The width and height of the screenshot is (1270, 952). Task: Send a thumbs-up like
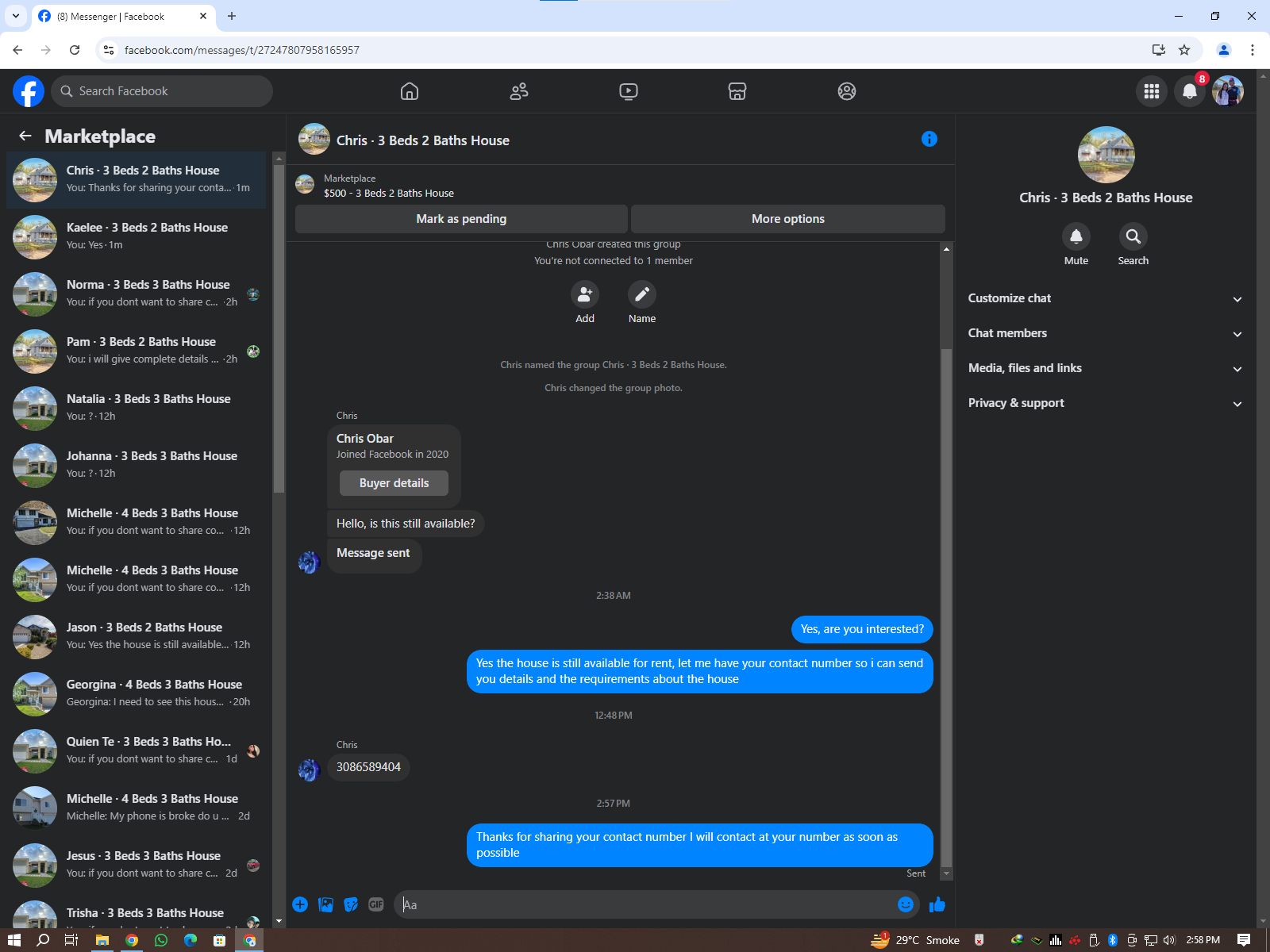(937, 904)
